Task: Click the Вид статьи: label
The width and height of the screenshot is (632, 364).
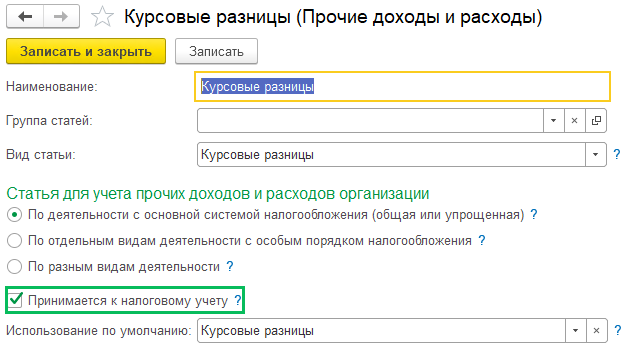Action: click(x=41, y=154)
